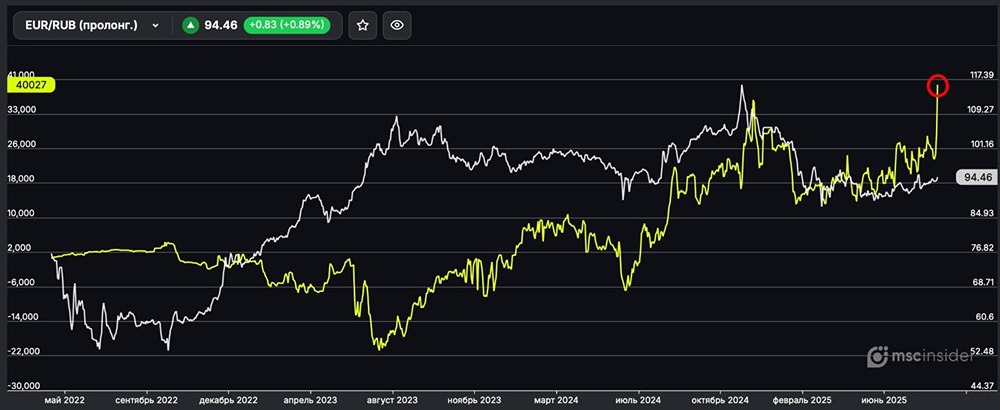Click the апрель 2023 date label
Image resolution: width=1000 pixels, height=410 pixels.
(x=311, y=400)
